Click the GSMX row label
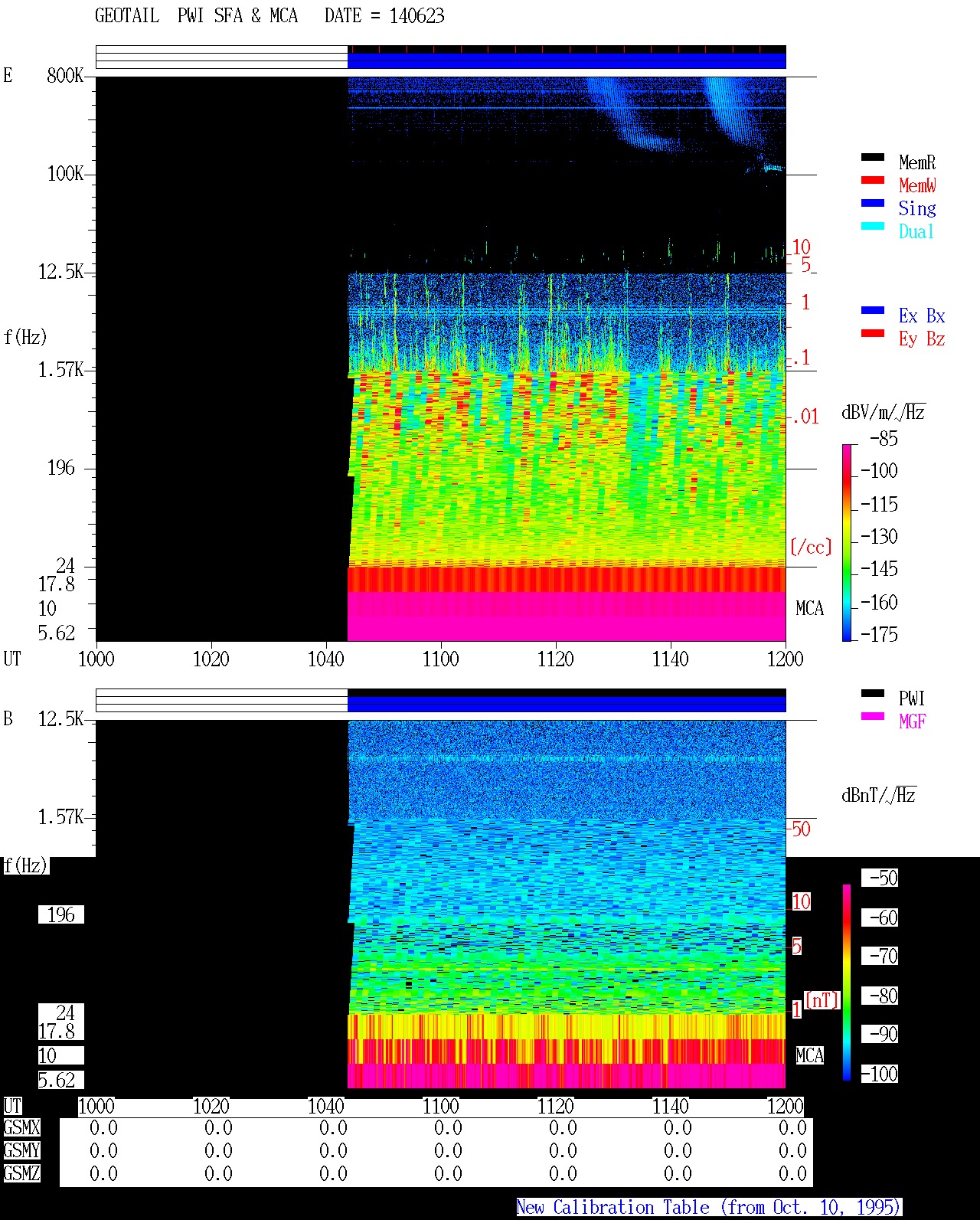980x1220 pixels. click(21, 1127)
